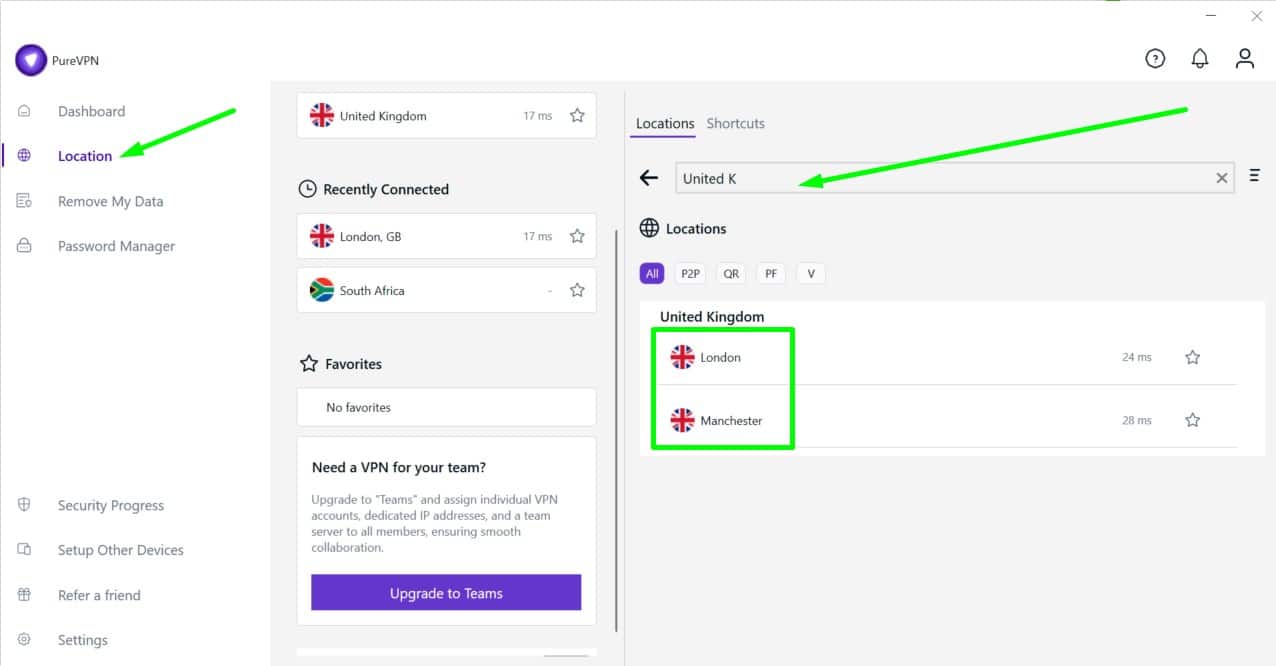Viewport: 1276px width, 666px height.
Task: Open the notifications bell
Action: (x=1200, y=59)
